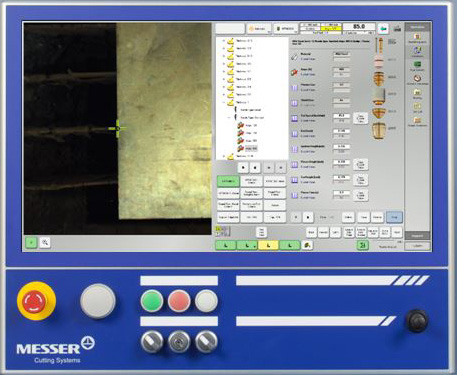
Task: Click the 85.0 speed readout field
Action: 359,26
